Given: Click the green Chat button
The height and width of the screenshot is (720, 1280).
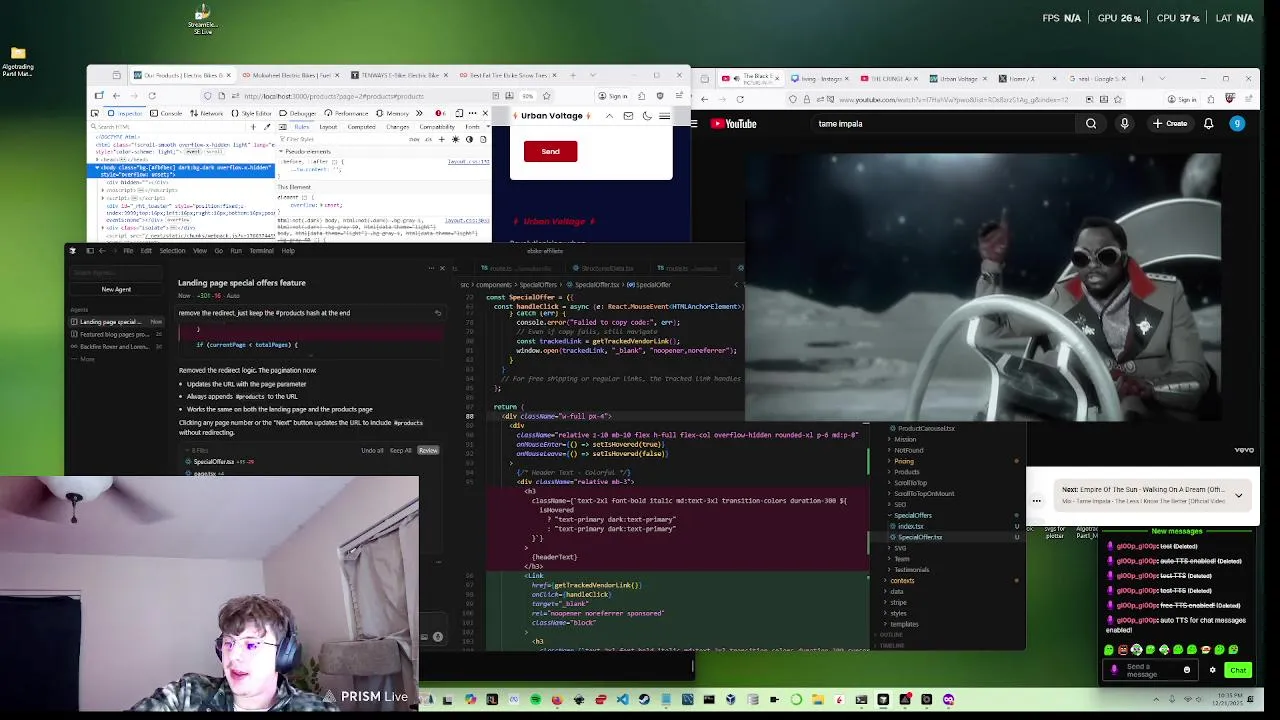Looking at the screenshot, I should coord(1238,670).
